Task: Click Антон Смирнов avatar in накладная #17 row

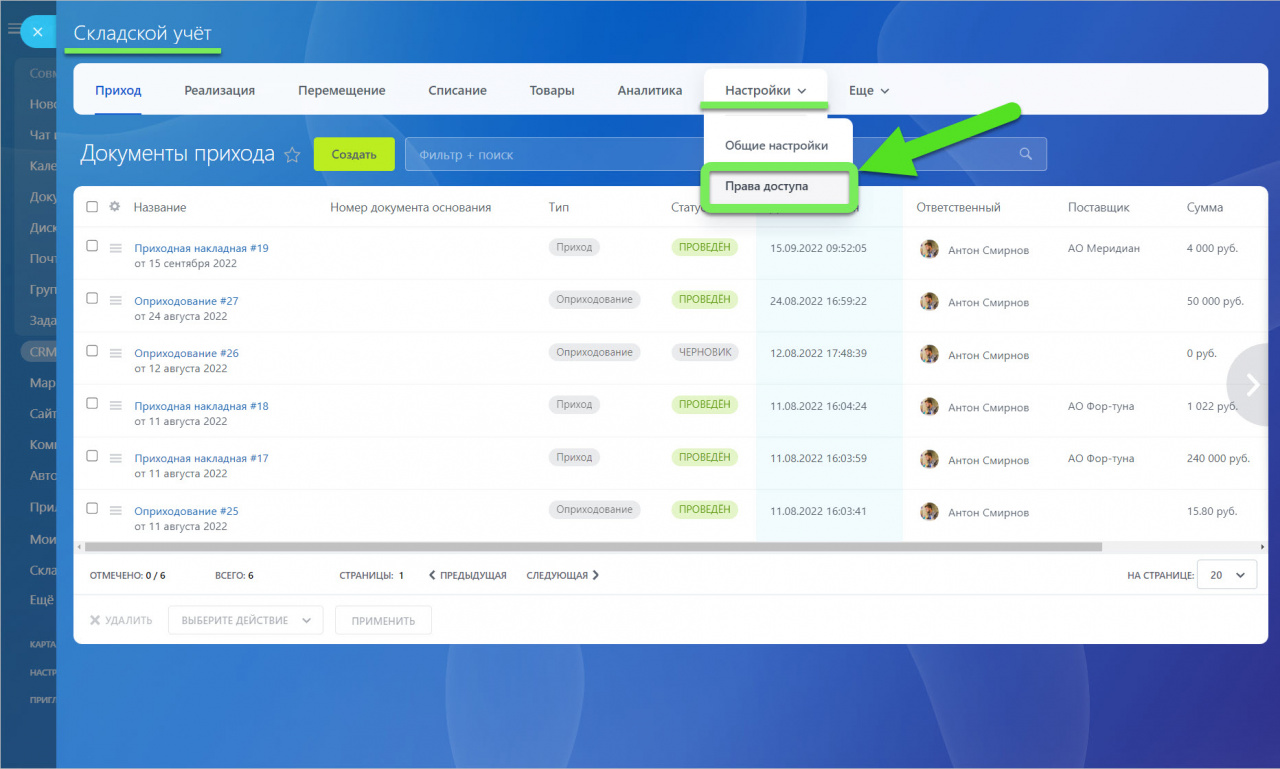Action: click(929, 459)
